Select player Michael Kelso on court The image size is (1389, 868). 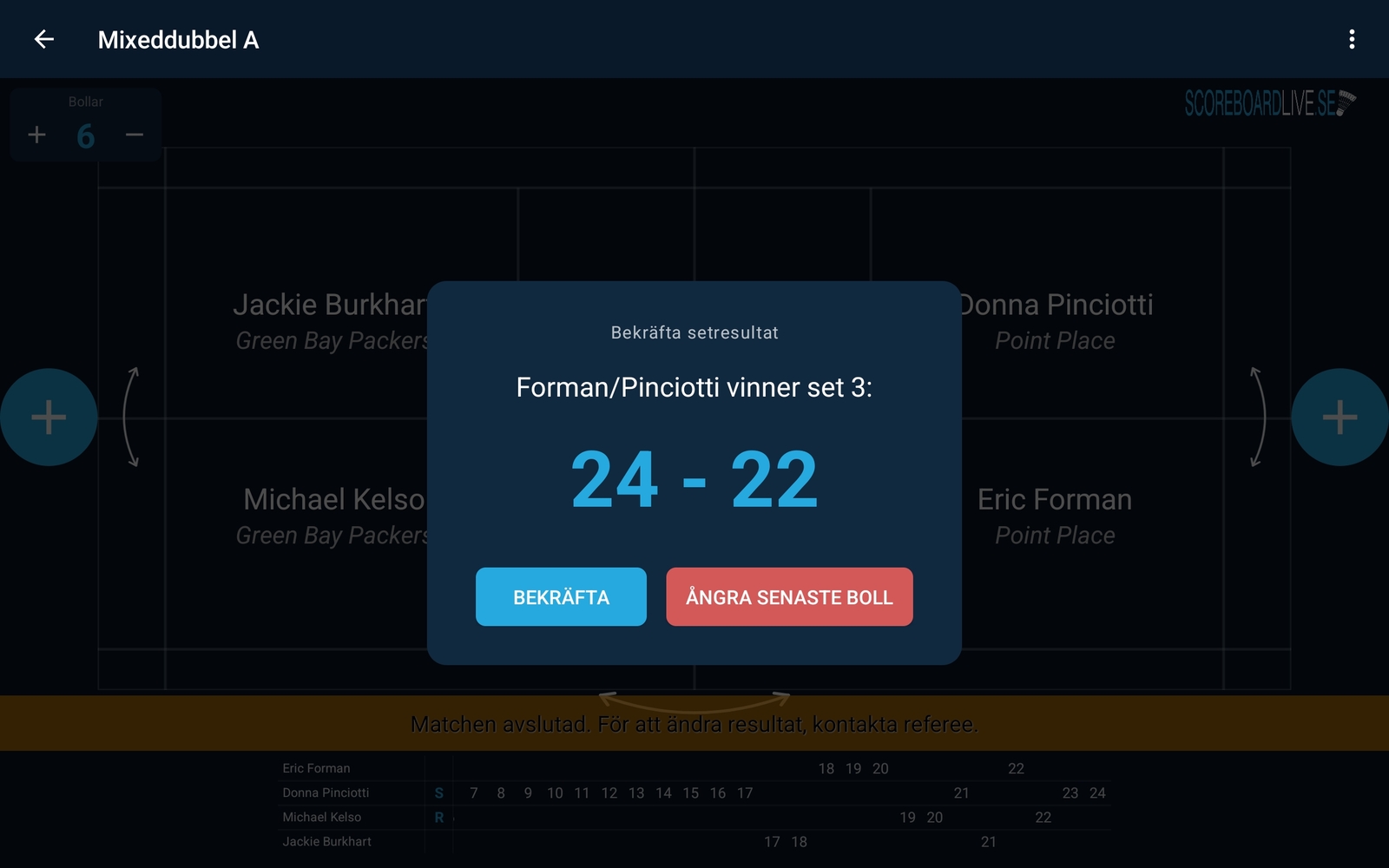tap(335, 500)
